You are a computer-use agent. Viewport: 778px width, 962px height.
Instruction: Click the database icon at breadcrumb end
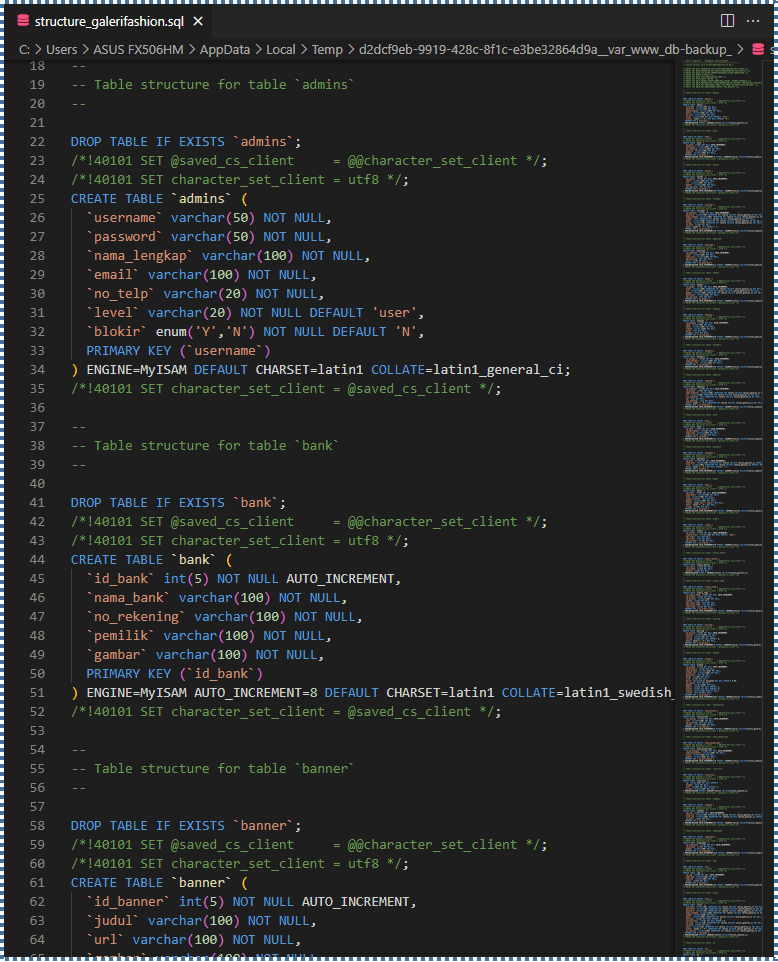(758, 49)
